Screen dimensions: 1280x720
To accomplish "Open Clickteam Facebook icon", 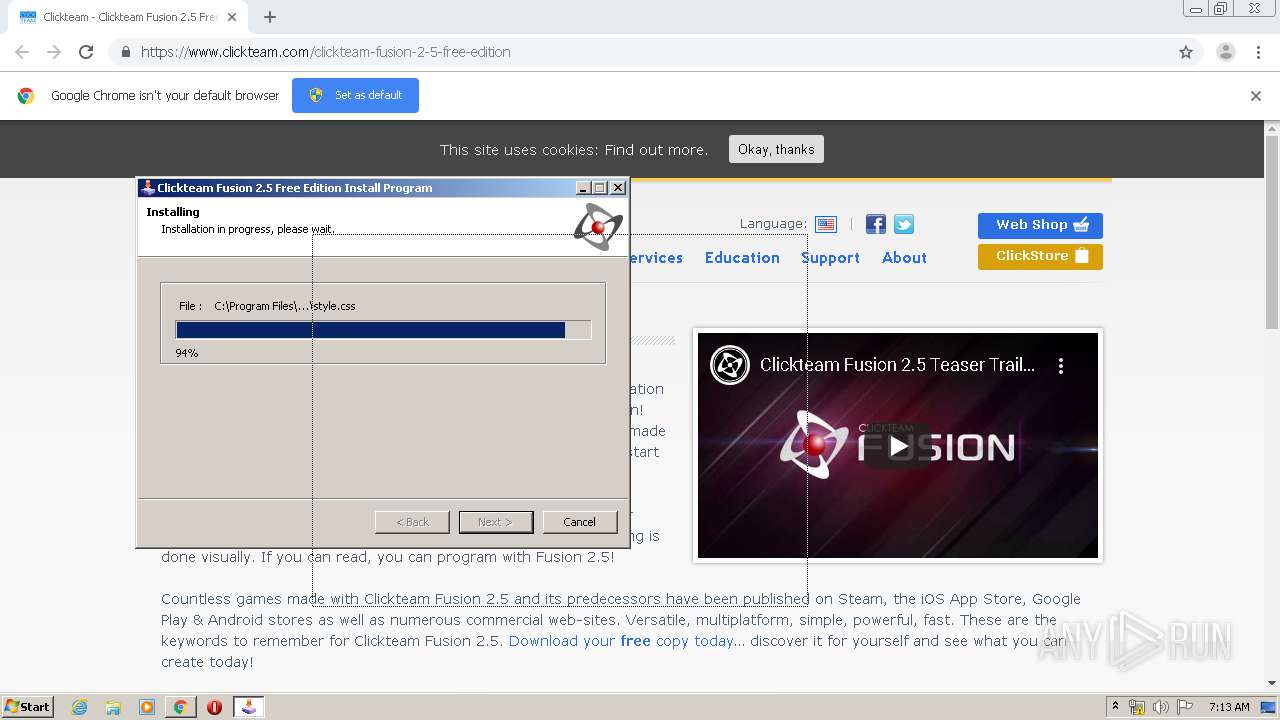I will pyautogui.click(x=876, y=224).
